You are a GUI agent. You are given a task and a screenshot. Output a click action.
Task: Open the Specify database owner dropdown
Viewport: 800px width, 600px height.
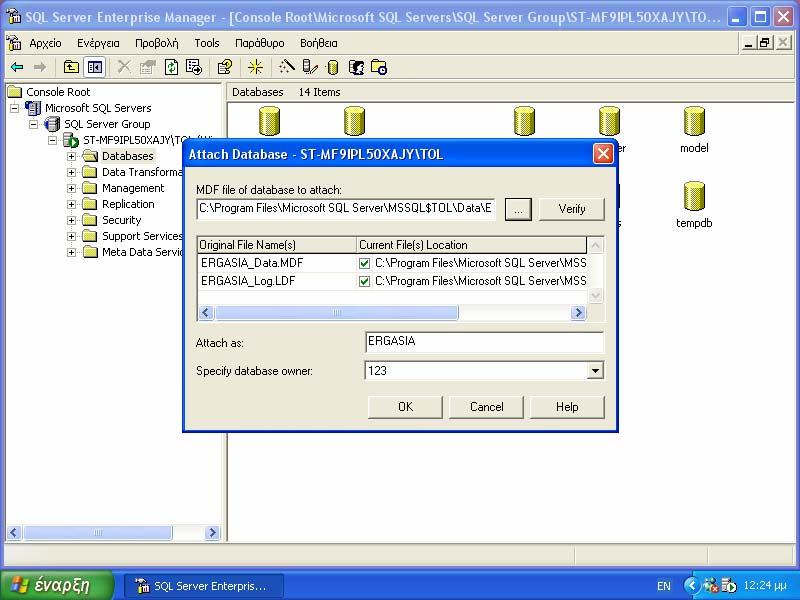coord(595,371)
